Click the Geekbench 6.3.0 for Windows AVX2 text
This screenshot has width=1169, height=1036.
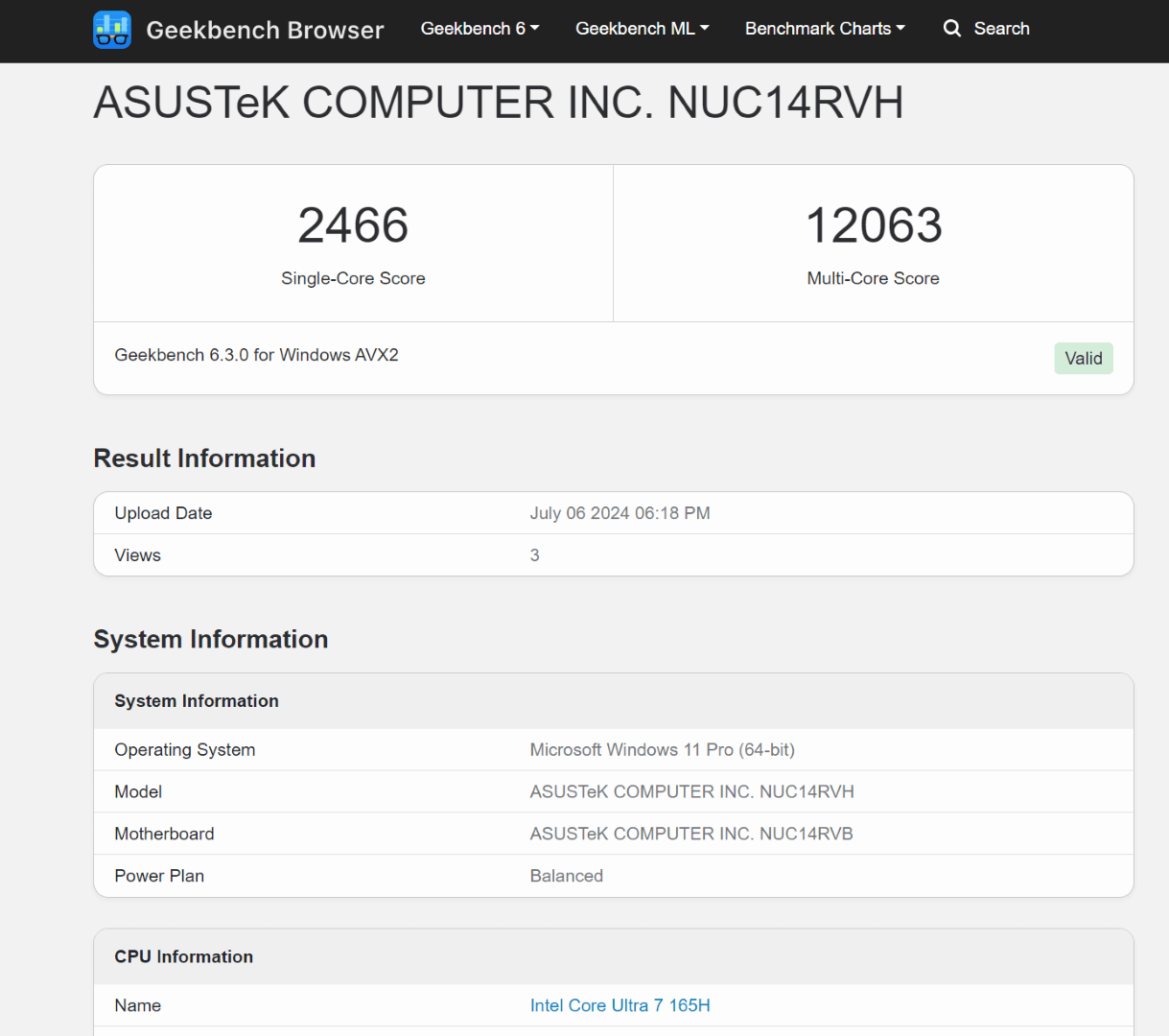(x=256, y=355)
